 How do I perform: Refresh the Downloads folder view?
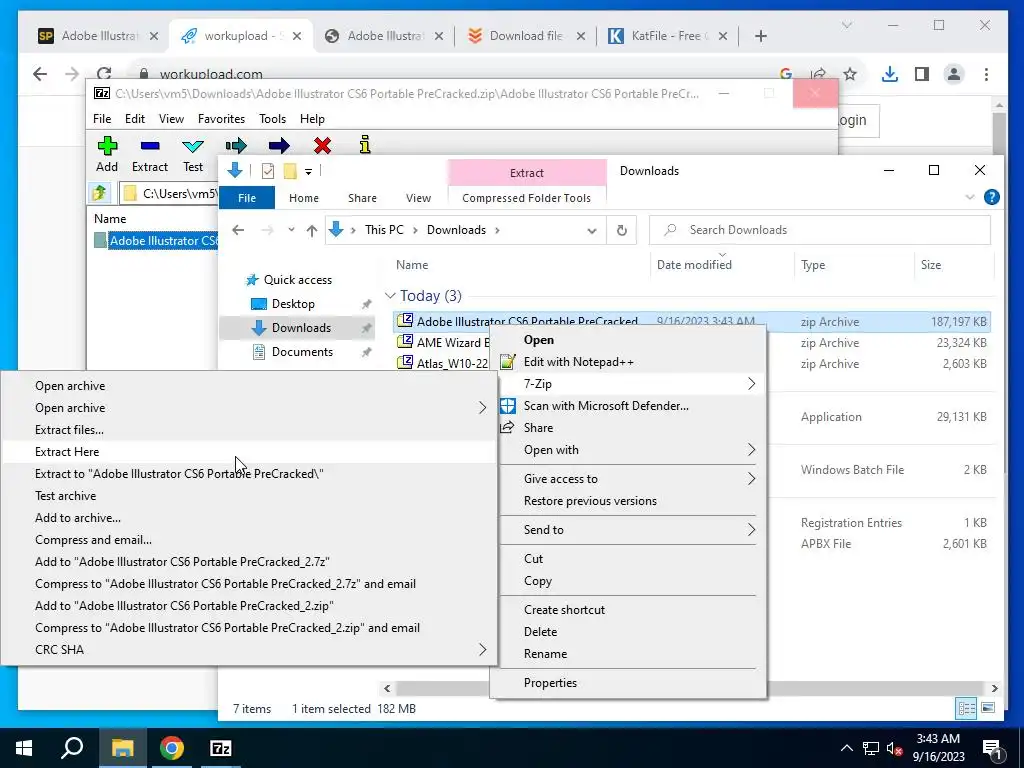622,230
